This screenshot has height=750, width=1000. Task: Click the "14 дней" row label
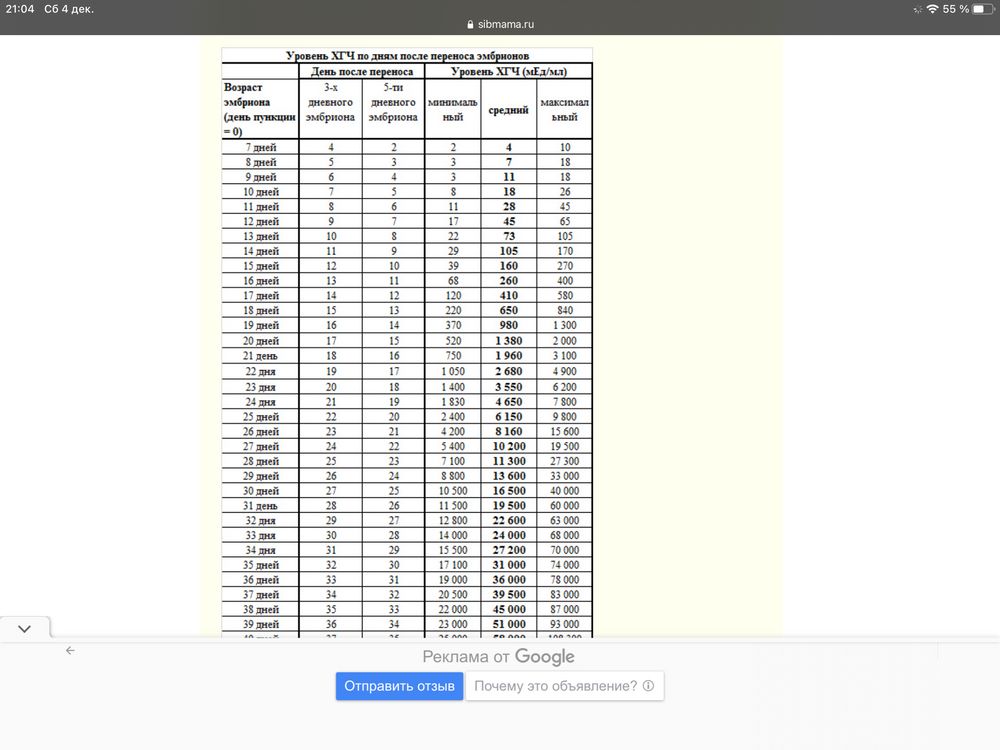tap(261, 251)
